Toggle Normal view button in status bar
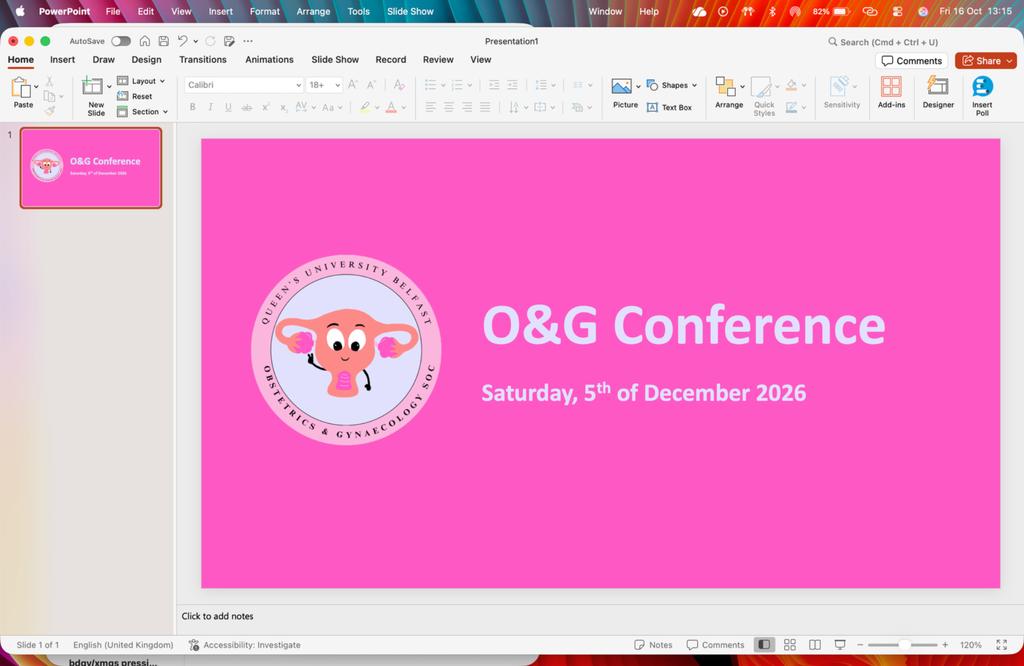1024x666 pixels. click(763, 645)
